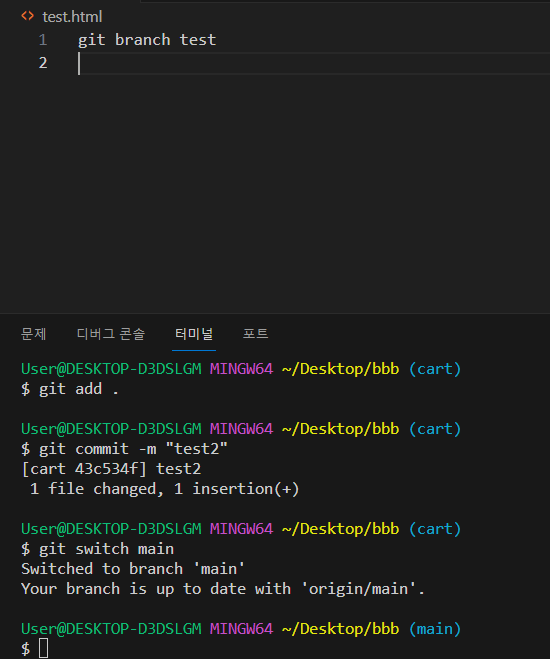Screen dimensions: 550x659
Task: Click line number 2 in the editor
Action: (x=43, y=63)
